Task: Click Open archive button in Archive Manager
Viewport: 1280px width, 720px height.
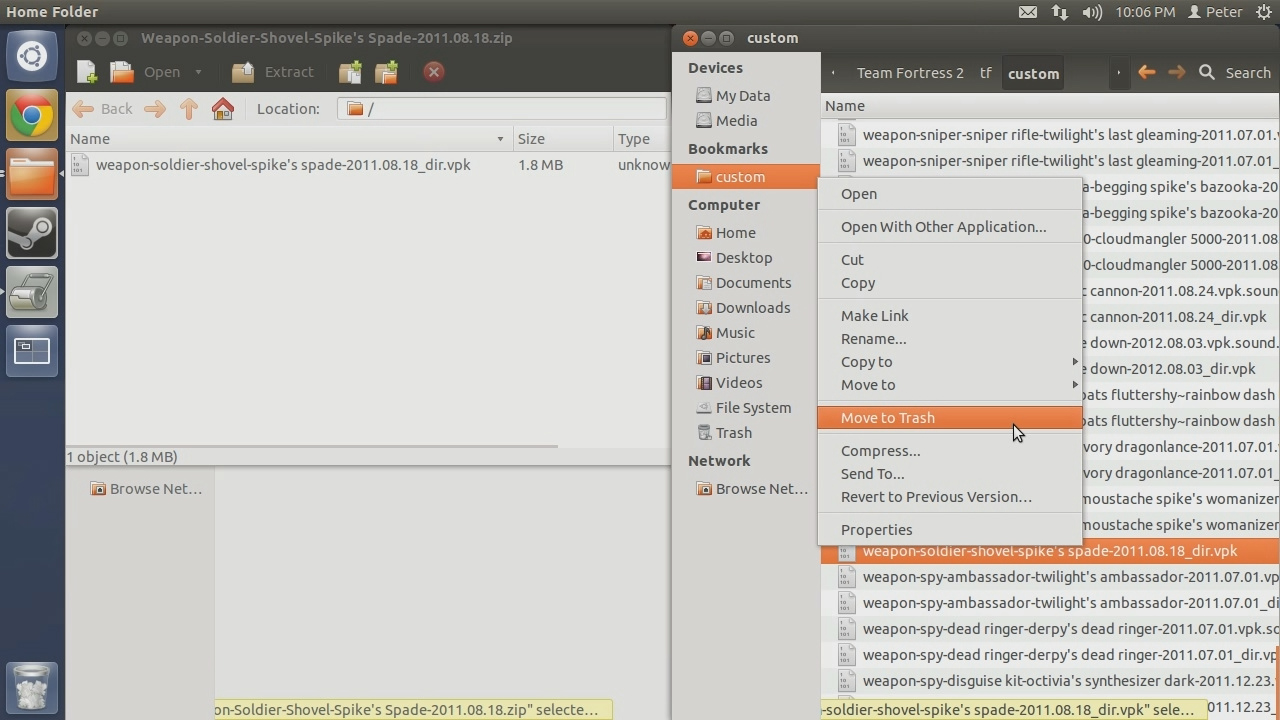Action: pos(146,72)
